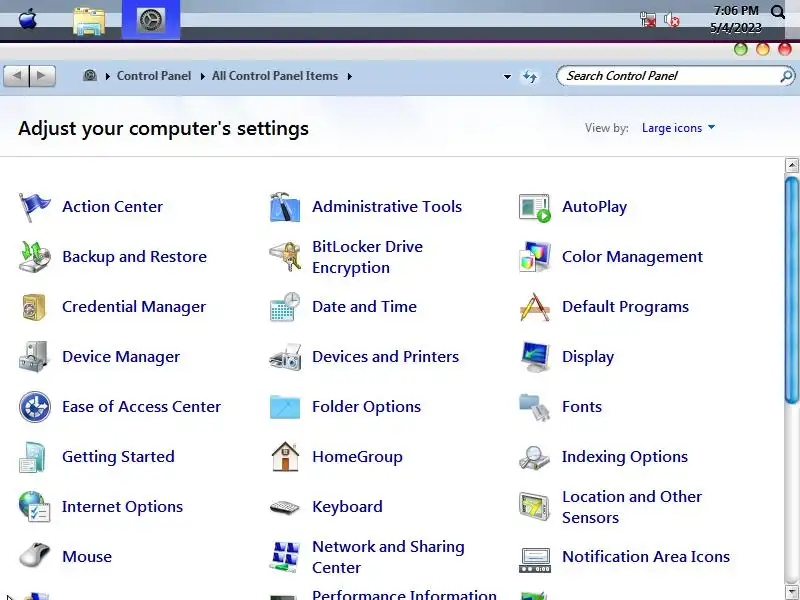Click the Mouse icon
800x600 pixels.
pyautogui.click(x=34, y=556)
